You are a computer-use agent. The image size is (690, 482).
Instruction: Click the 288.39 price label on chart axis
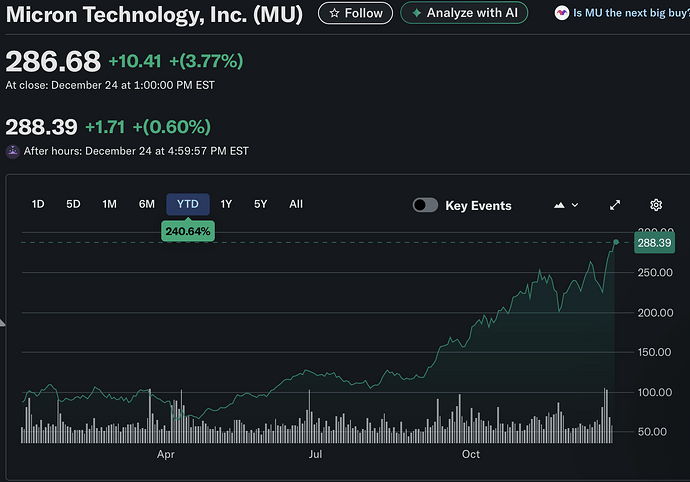[x=653, y=243]
